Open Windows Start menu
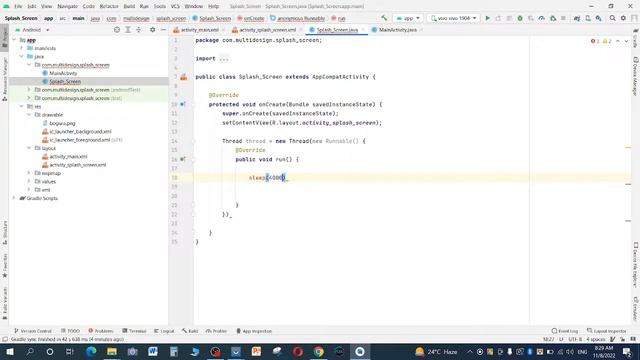640x360 pixels. (x=9, y=351)
